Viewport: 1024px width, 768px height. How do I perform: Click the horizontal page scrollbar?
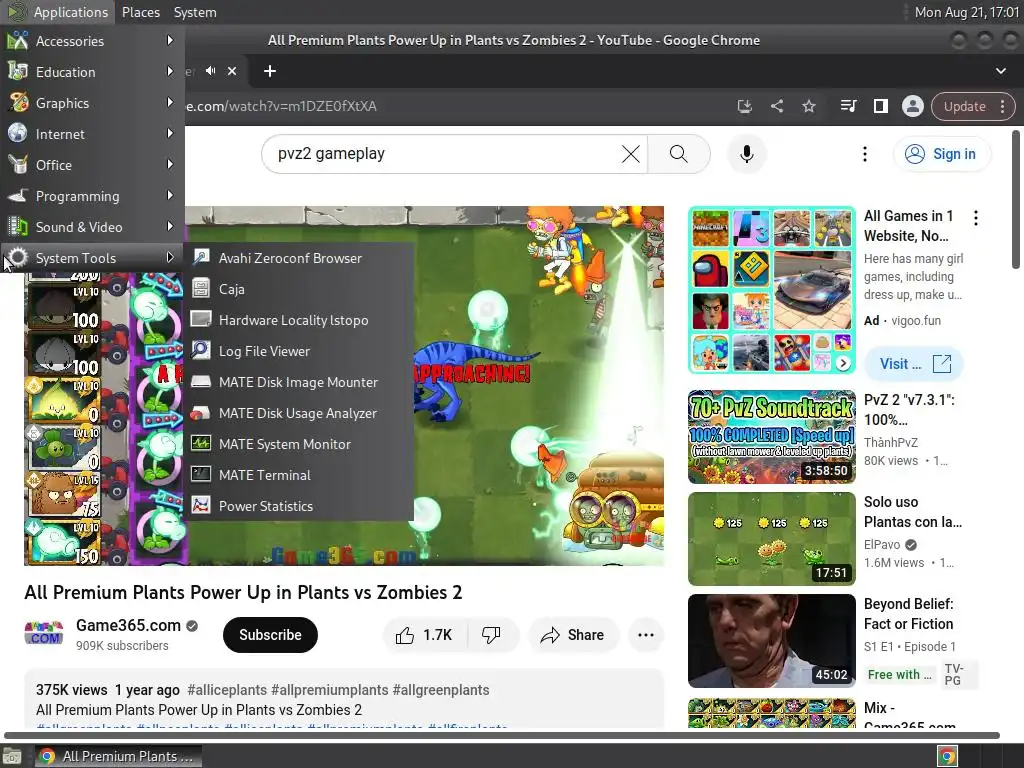pyautogui.click(x=502, y=735)
